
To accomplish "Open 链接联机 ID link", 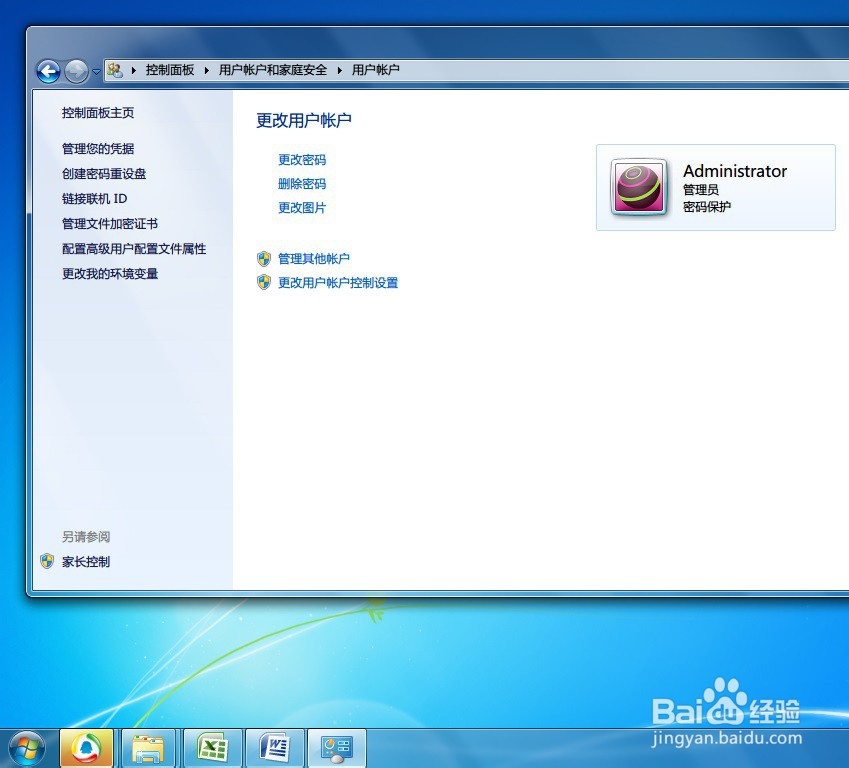I will pyautogui.click(x=95, y=199).
